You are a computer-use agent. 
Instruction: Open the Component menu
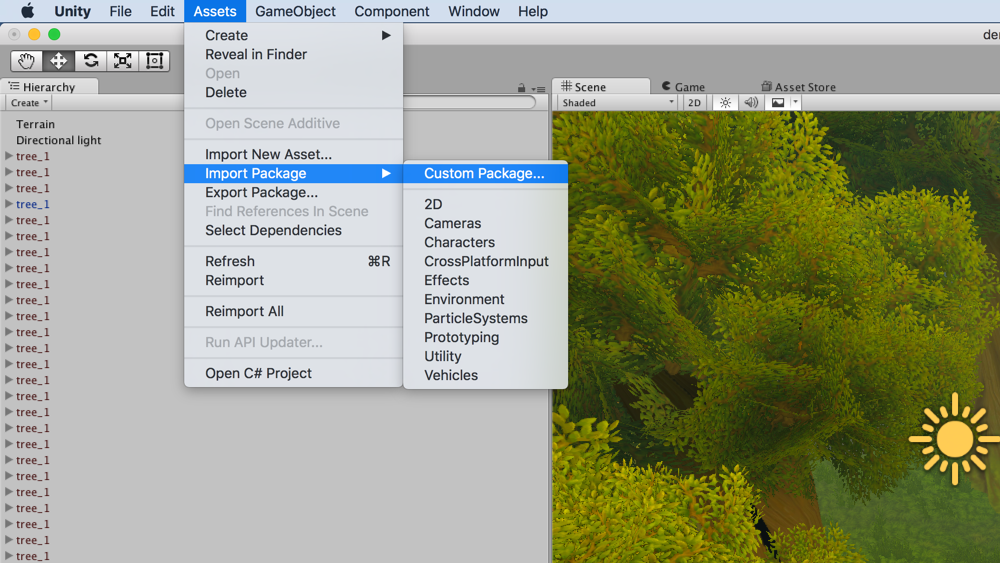[392, 11]
